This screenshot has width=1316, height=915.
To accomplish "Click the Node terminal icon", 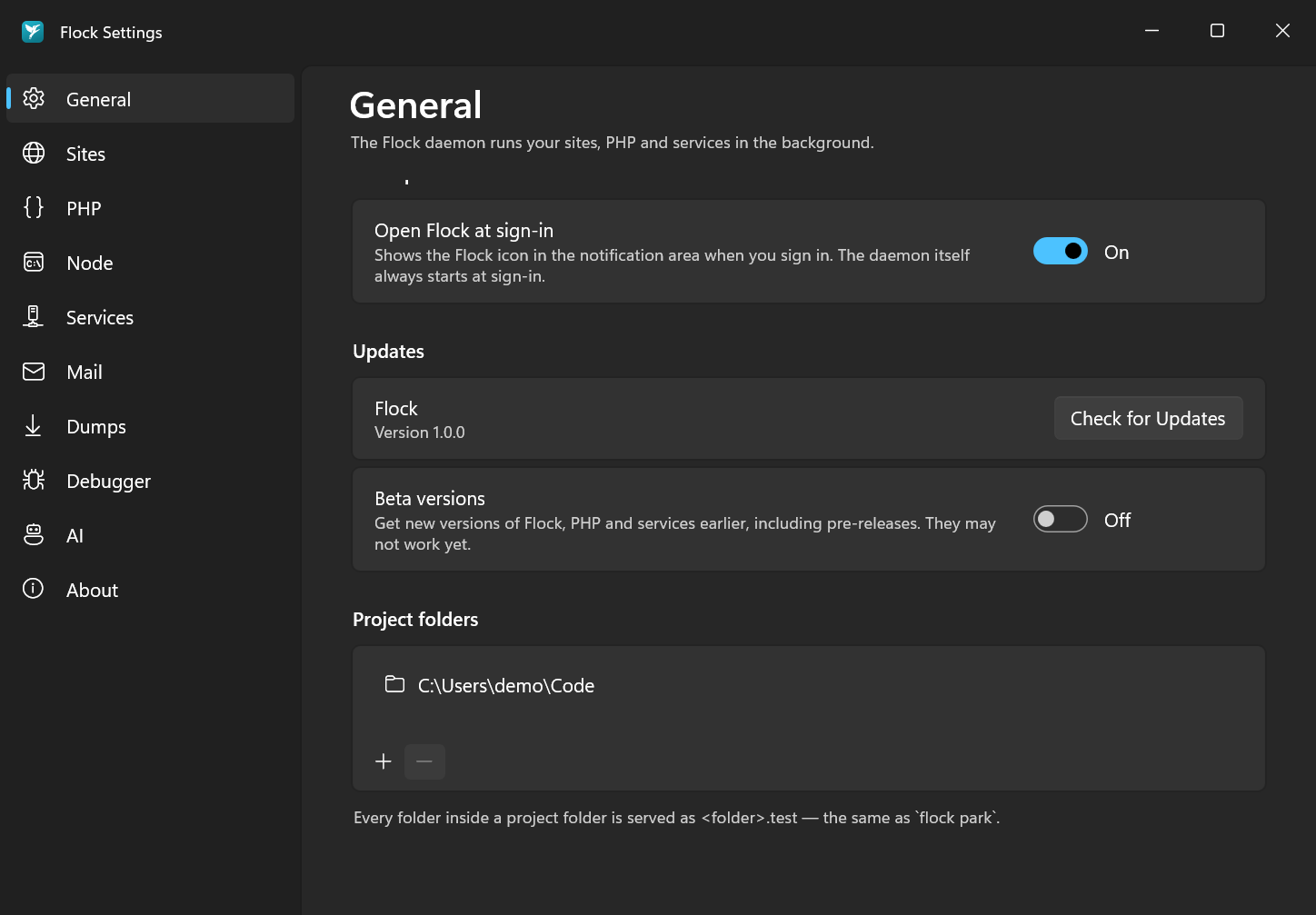I will point(34,263).
